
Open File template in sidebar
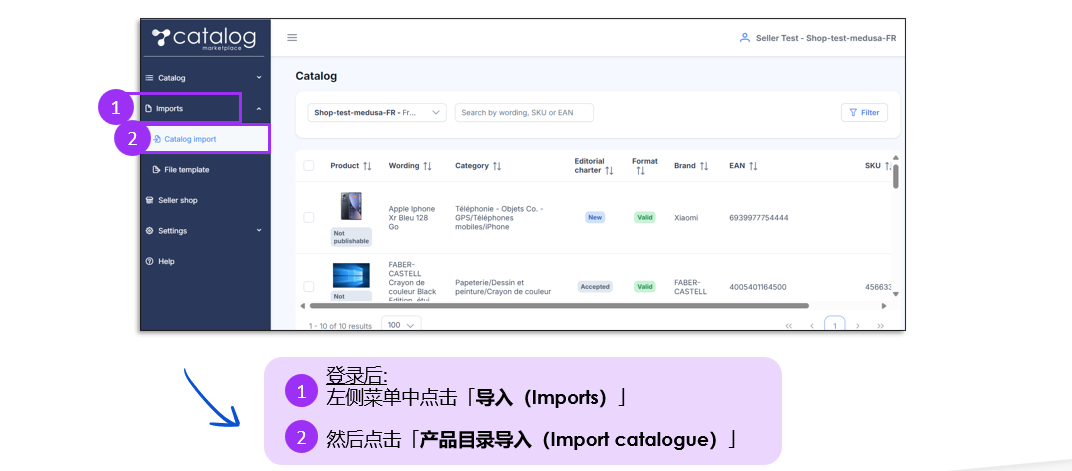(186, 170)
